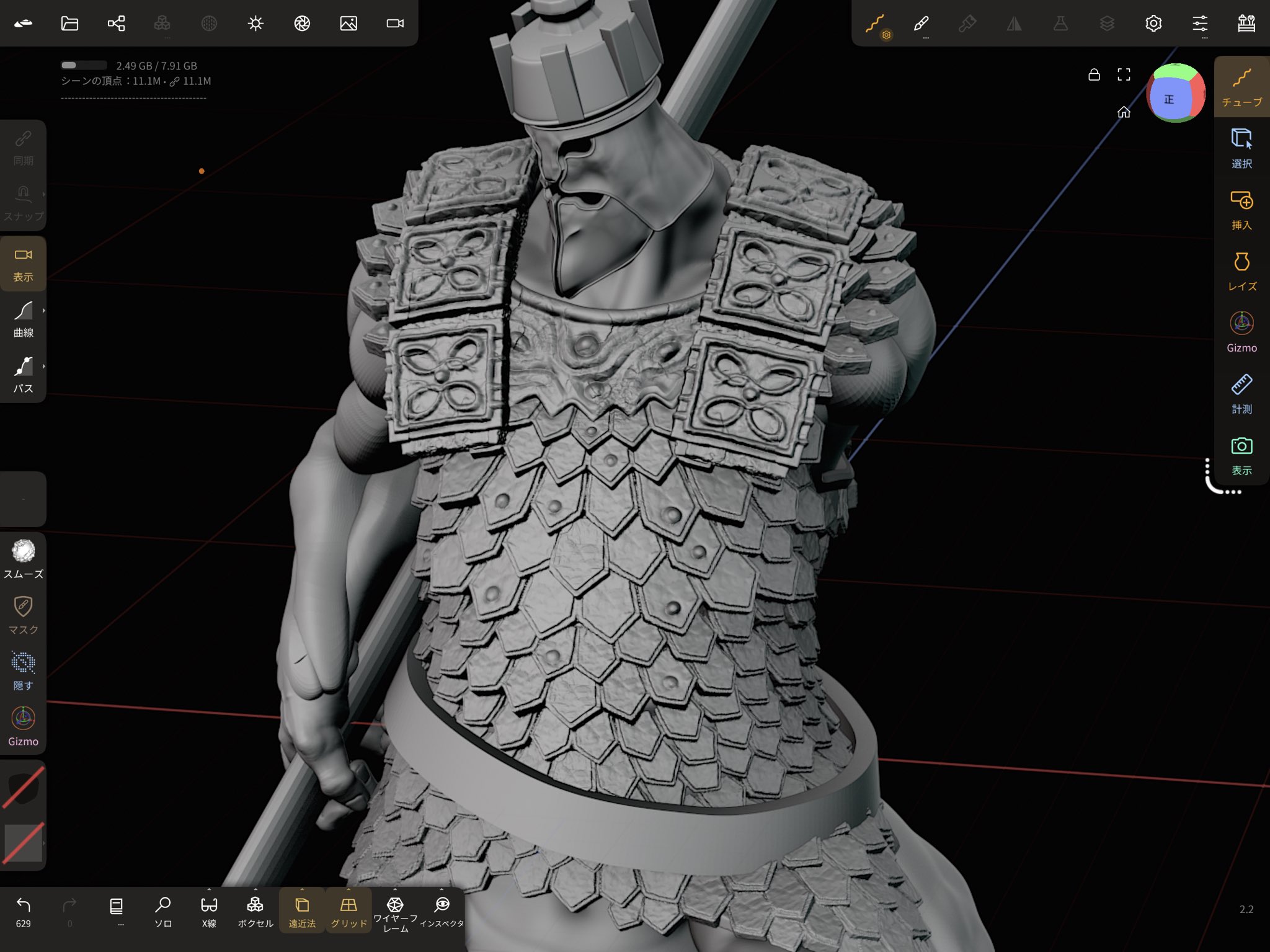Viewport: 1270px width, 952px height.
Task: Open the Lighting sun menu
Action: pyautogui.click(x=255, y=24)
